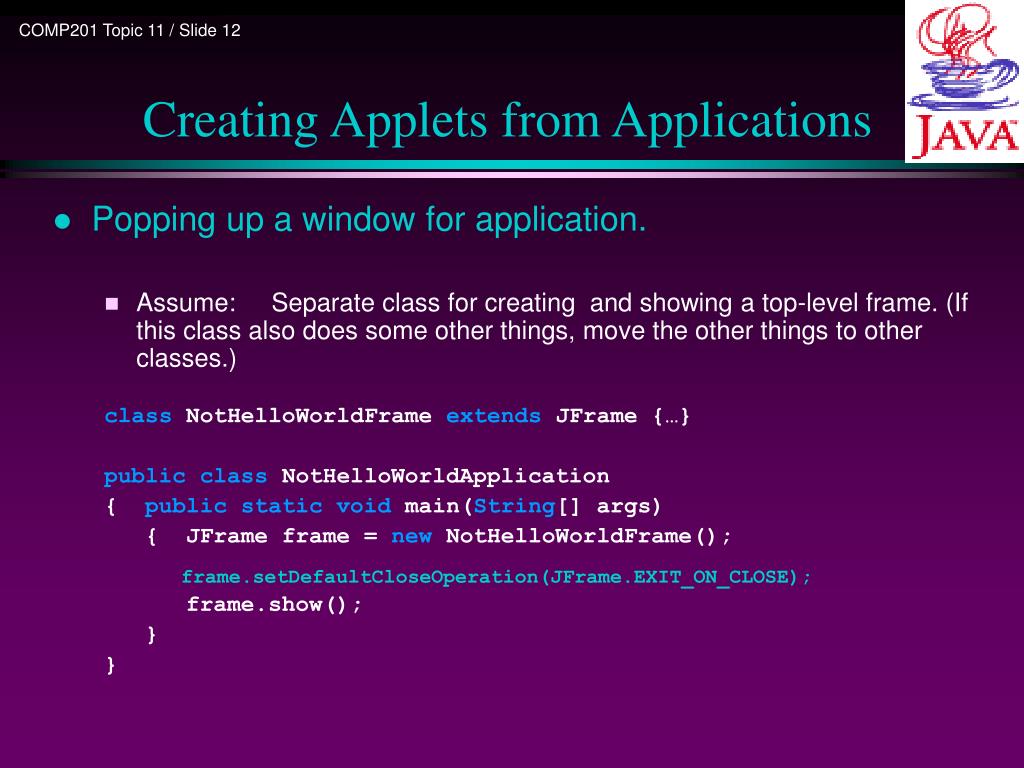Image resolution: width=1024 pixels, height=768 pixels.
Task: Click the 'frame.setDefaultCloseOperation(JFrame.EXIT_ON_CLOSE);' line
Action: point(496,577)
